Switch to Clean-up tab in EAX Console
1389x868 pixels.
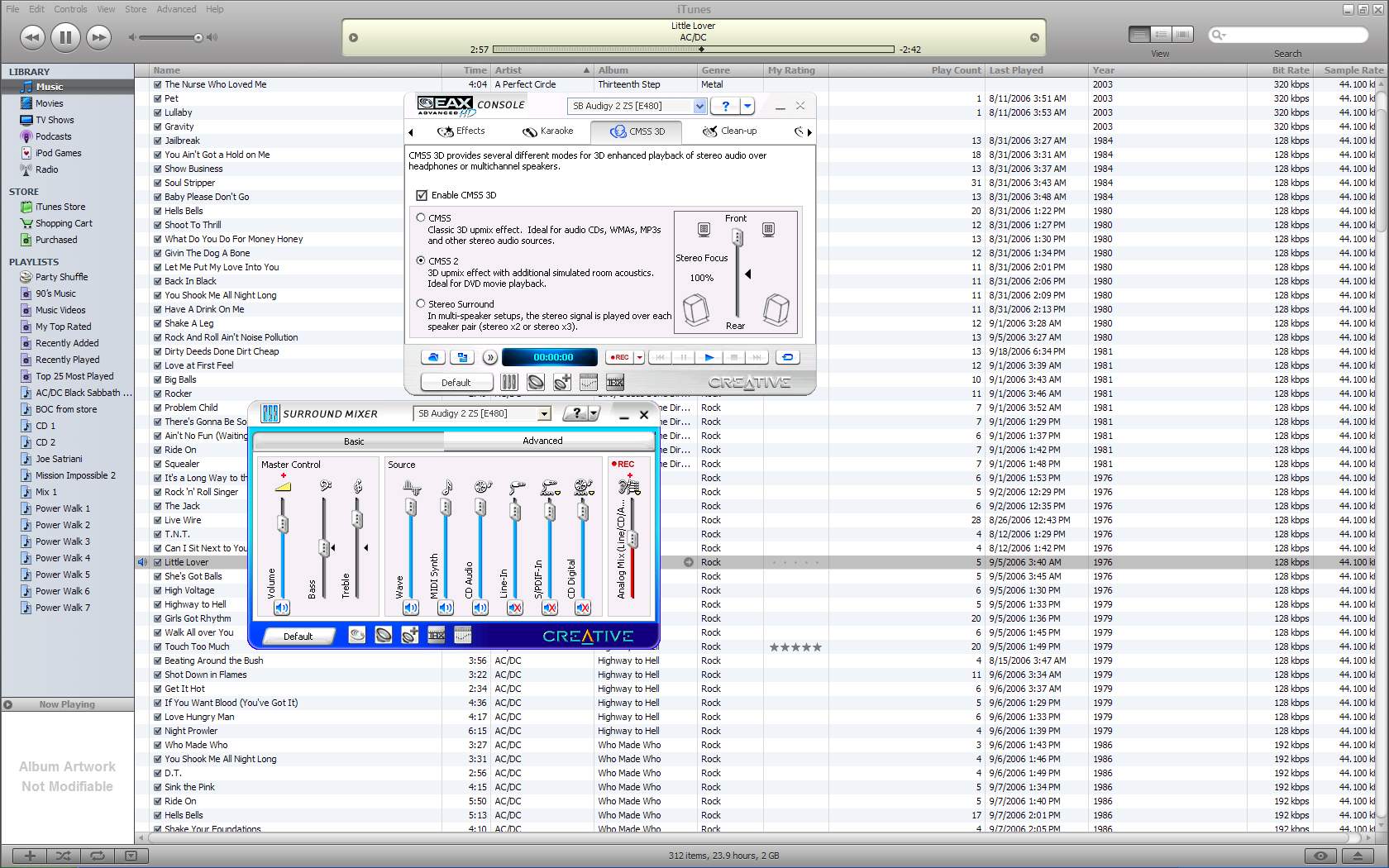(x=730, y=131)
